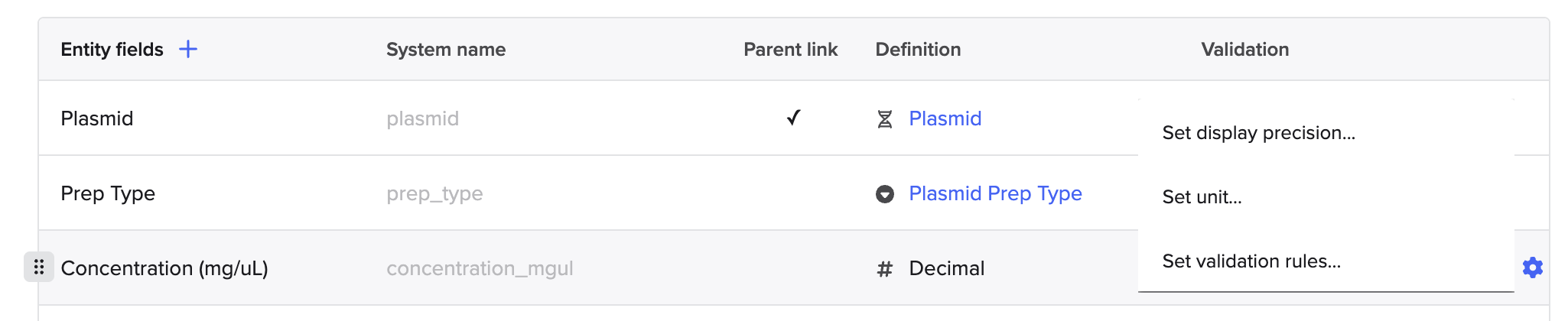This screenshot has height=321, width=1568.
Task: Select the Set unit menu option
Action: (x=1202, y=197)
